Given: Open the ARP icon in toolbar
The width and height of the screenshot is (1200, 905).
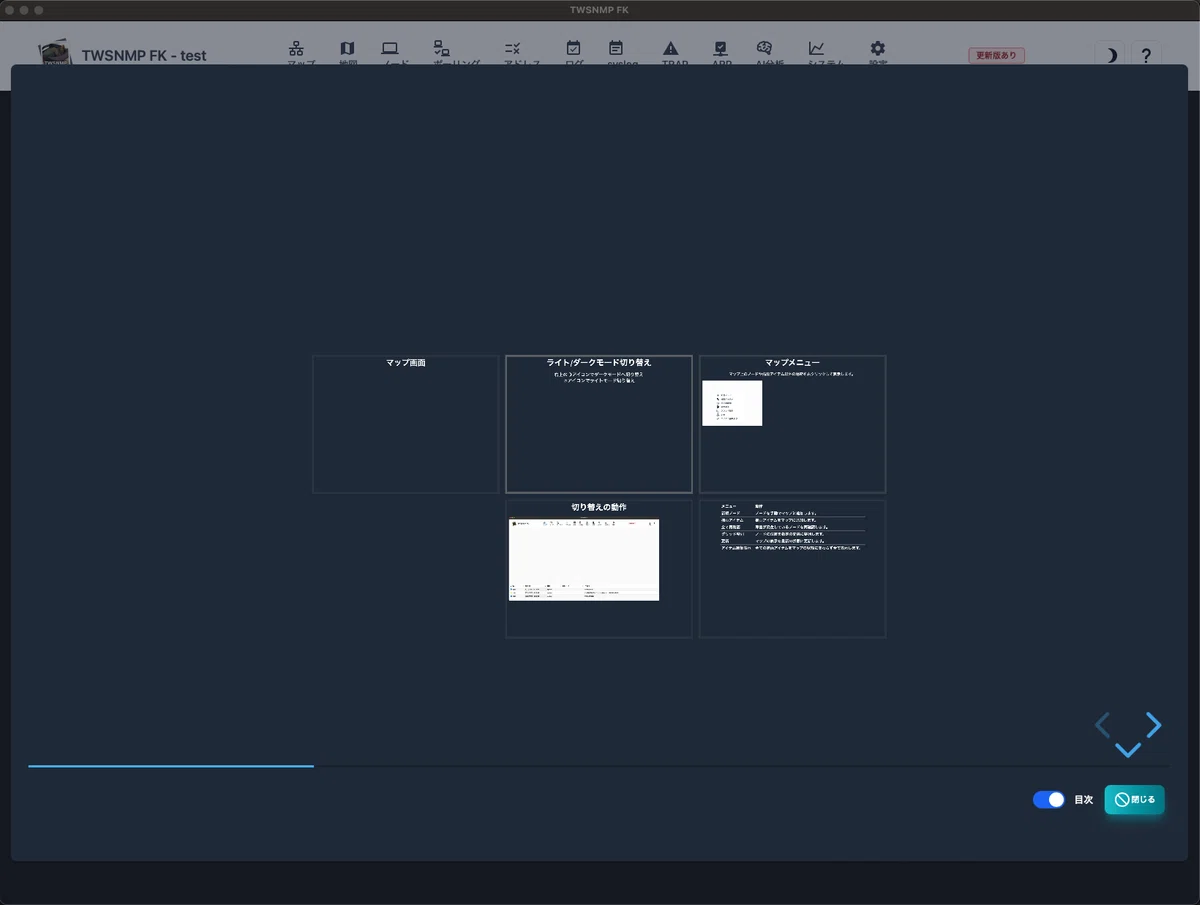Looking at the screenshot, I should click(720, 48).
